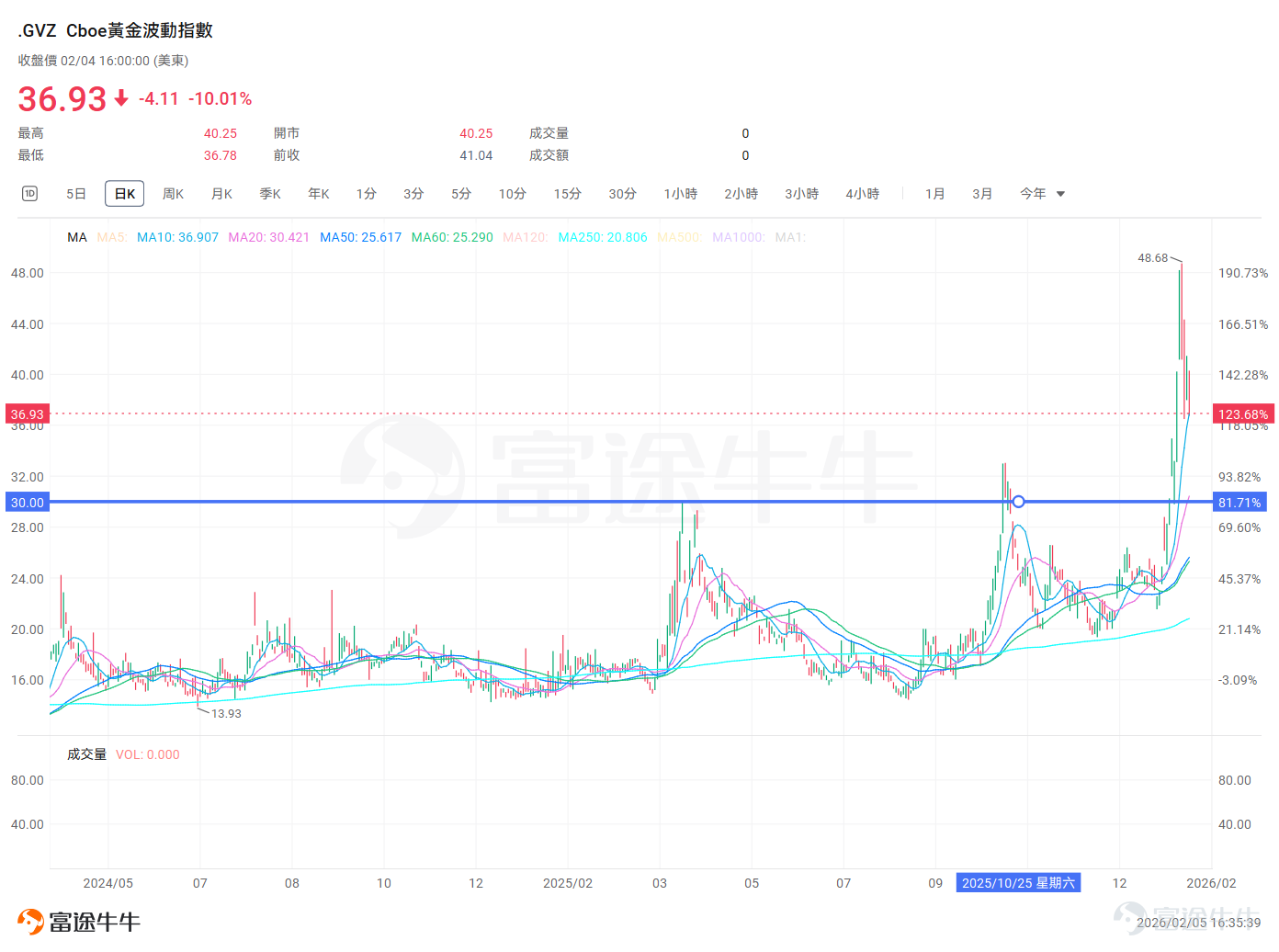Click the 2025/10/25 星期六 date label
This screenshot has height=952, width=1279.
click(x=1018, y=883)
